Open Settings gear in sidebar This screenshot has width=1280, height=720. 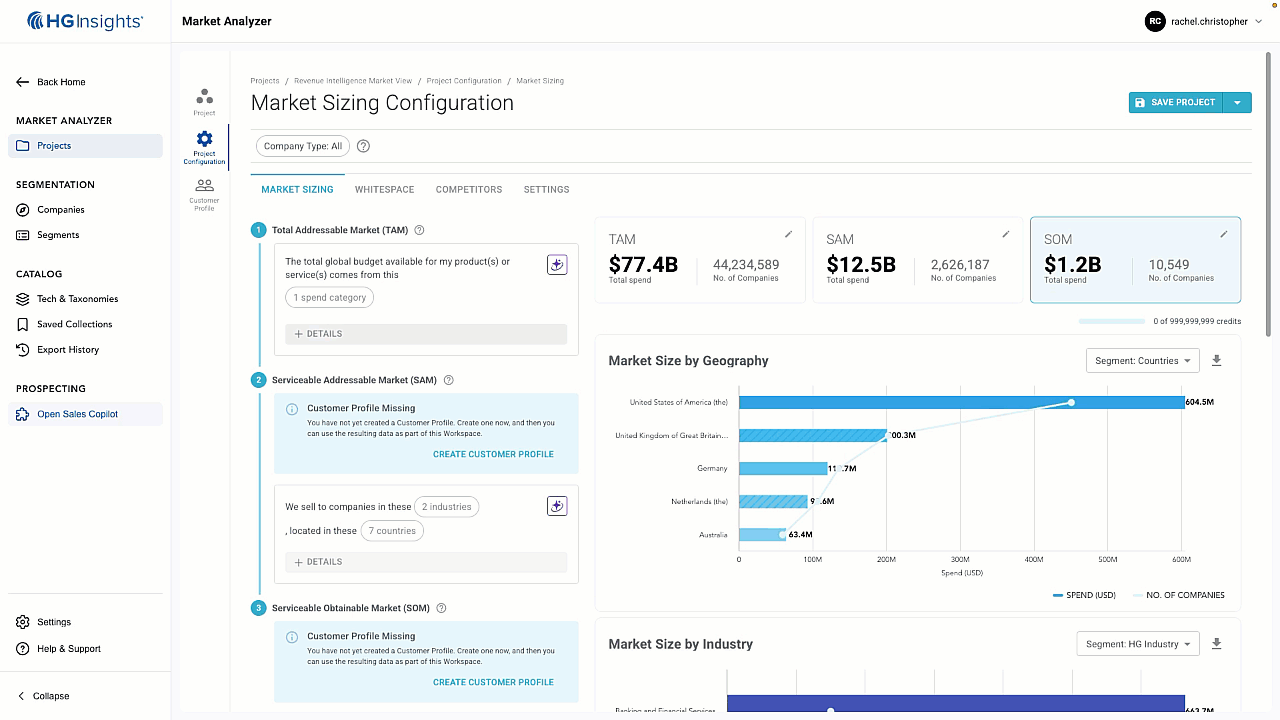[x=23, y=622]
